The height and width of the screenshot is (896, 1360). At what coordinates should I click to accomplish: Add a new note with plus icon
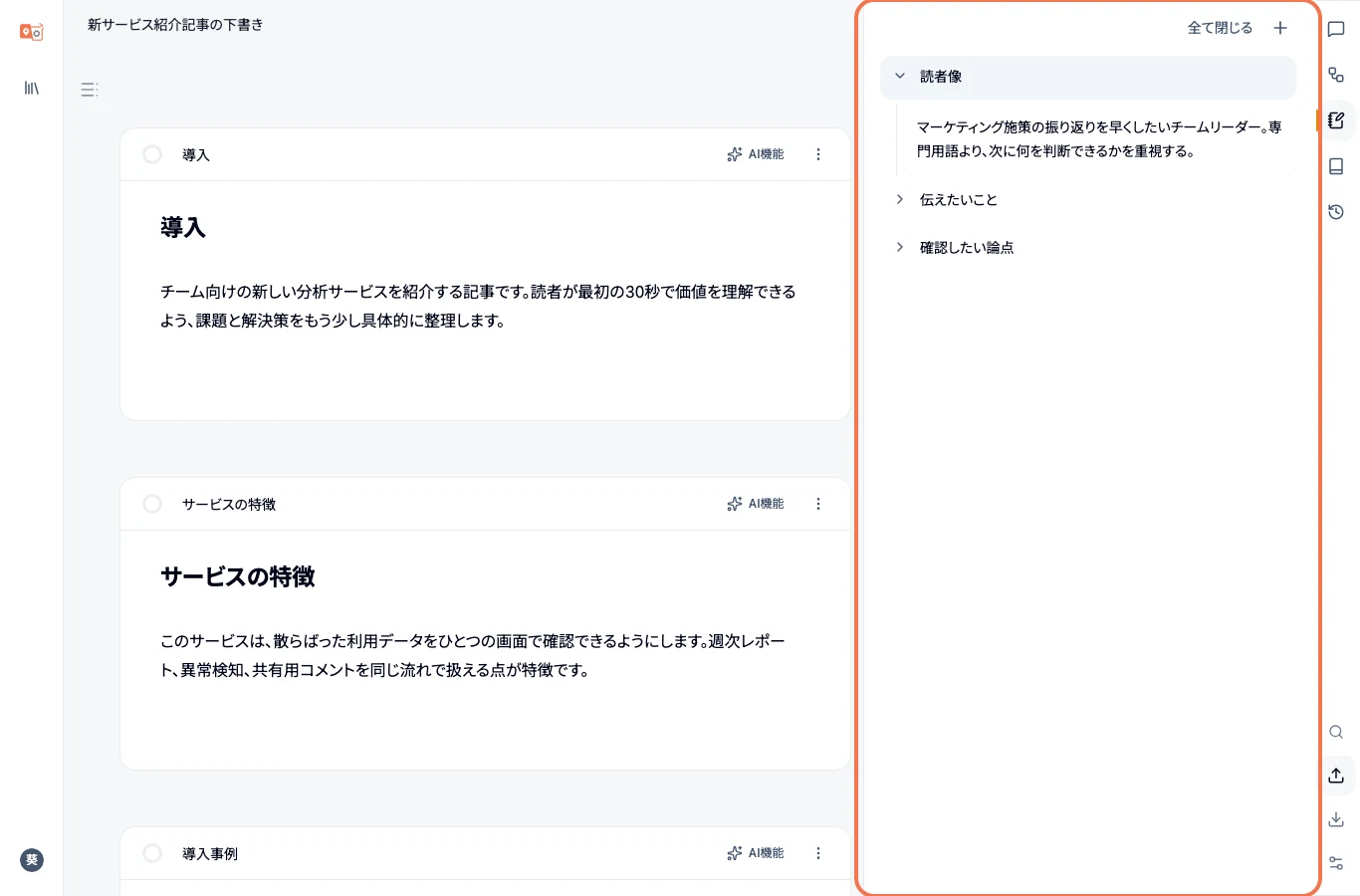click(x=1280, y=28)
